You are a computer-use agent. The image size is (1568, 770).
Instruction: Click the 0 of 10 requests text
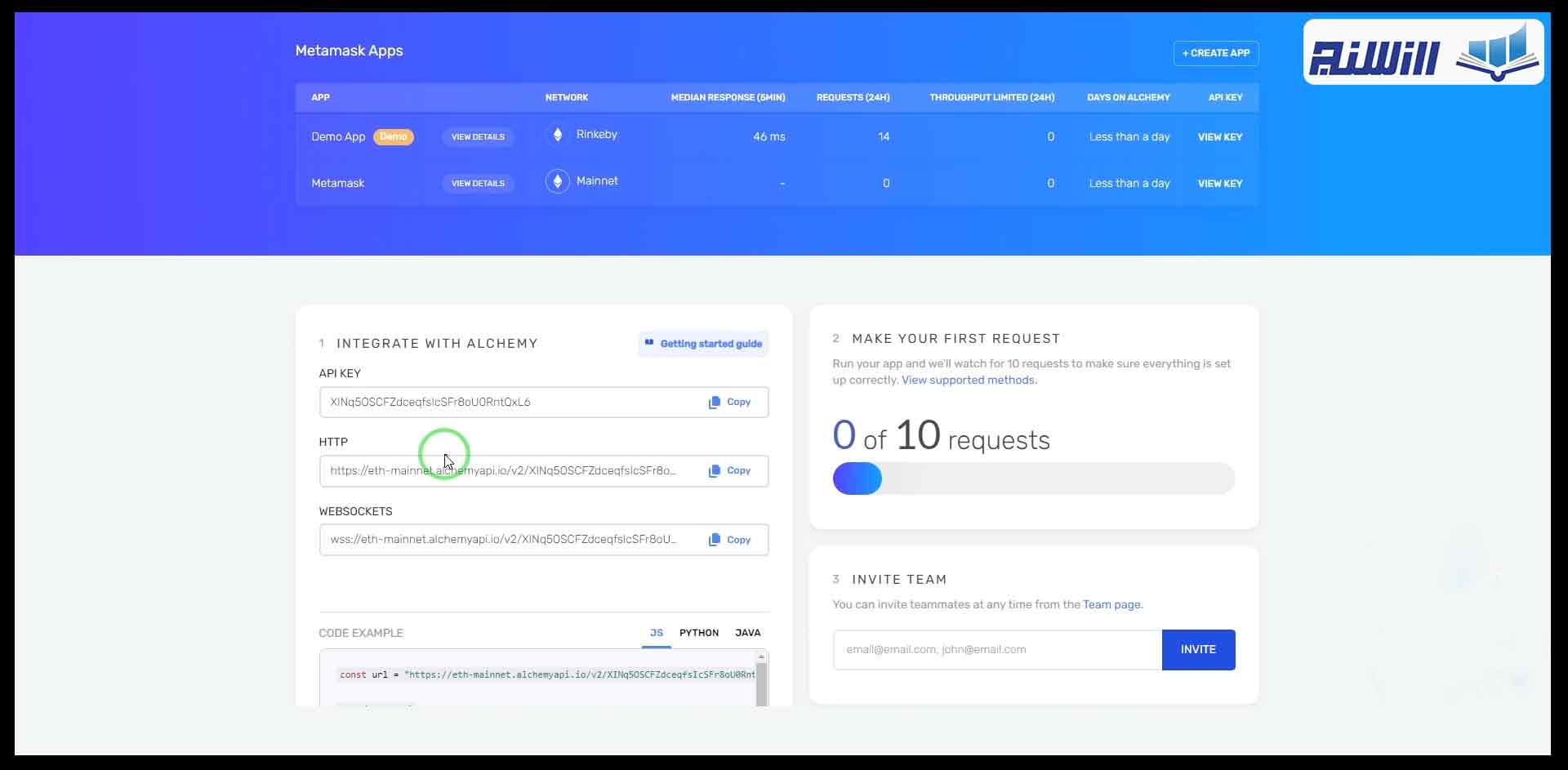tap(941, 435)
